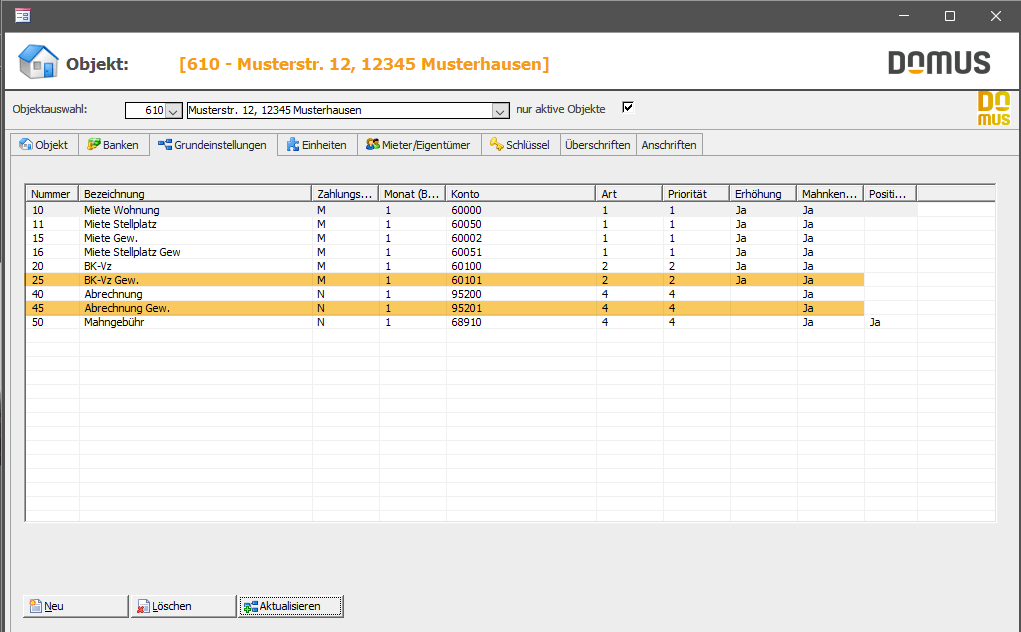Click the Mieter/Eigentümer tab people icon
Screen dimensions: 1021x632
(x=372, y=144)
